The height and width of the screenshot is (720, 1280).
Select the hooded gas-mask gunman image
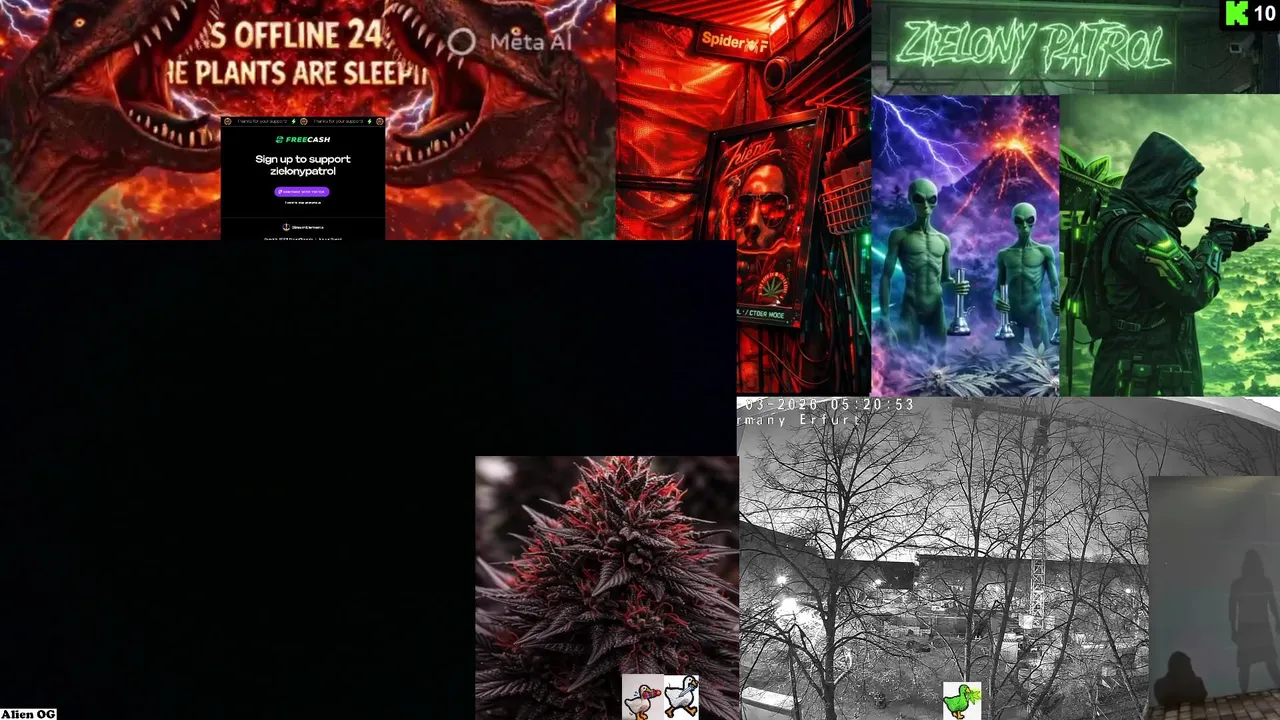coord(1169,246)
